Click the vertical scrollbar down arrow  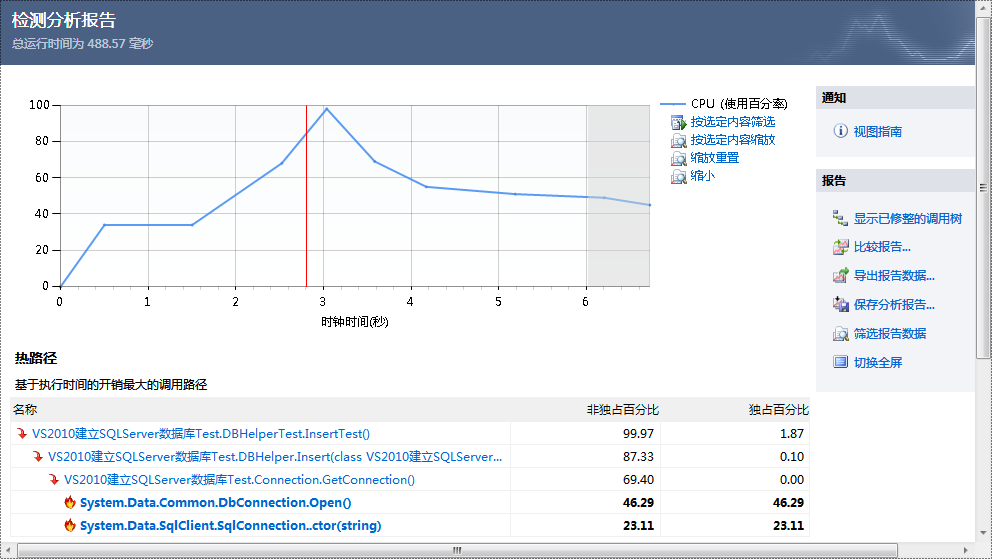(x=983, y=532)
